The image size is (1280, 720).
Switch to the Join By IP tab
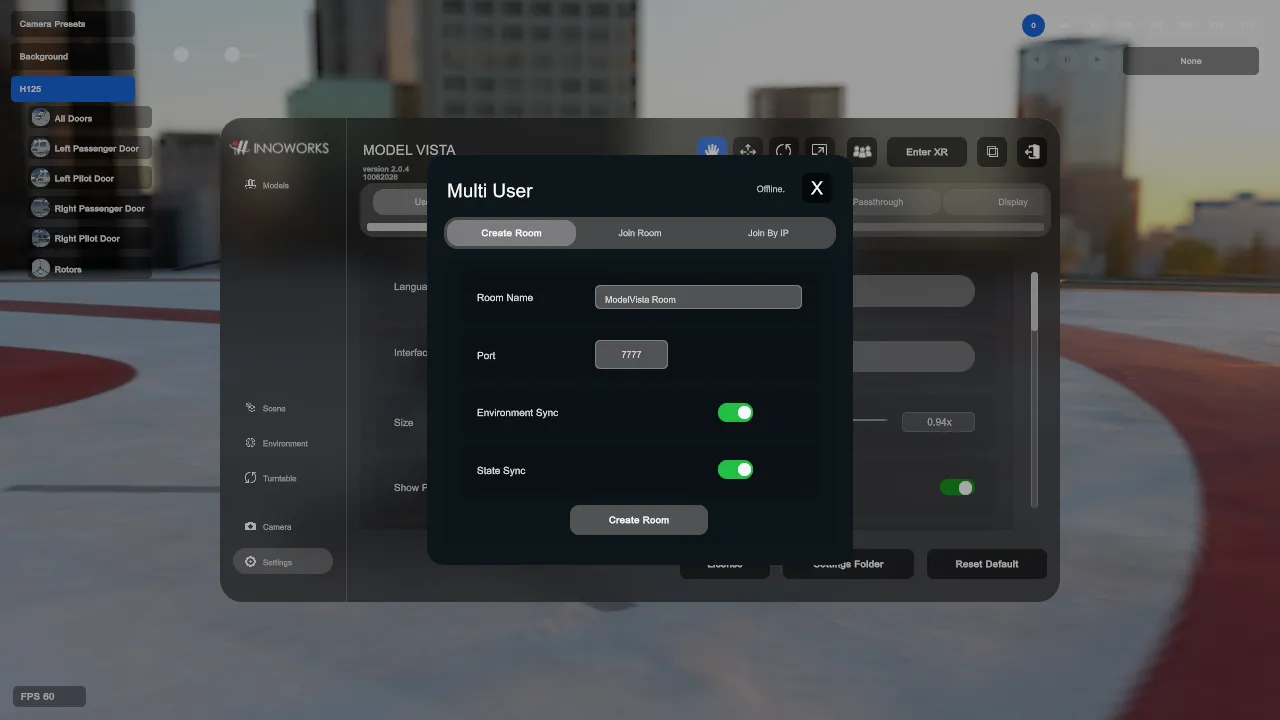pyautogui.click(x=768, y=233)
